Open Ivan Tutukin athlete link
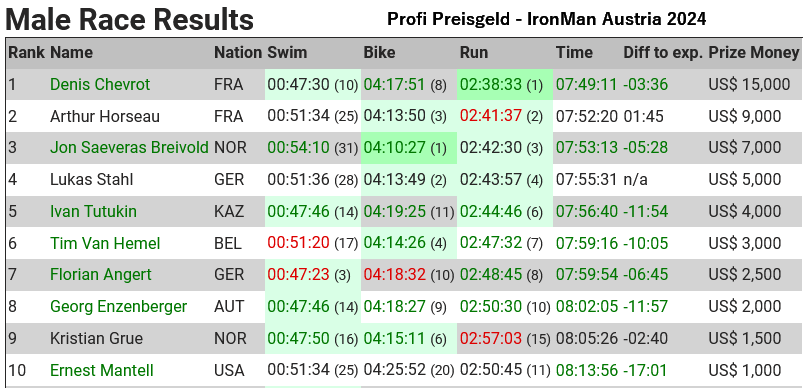This screenshot has width=812, height=388. point(93,211)
